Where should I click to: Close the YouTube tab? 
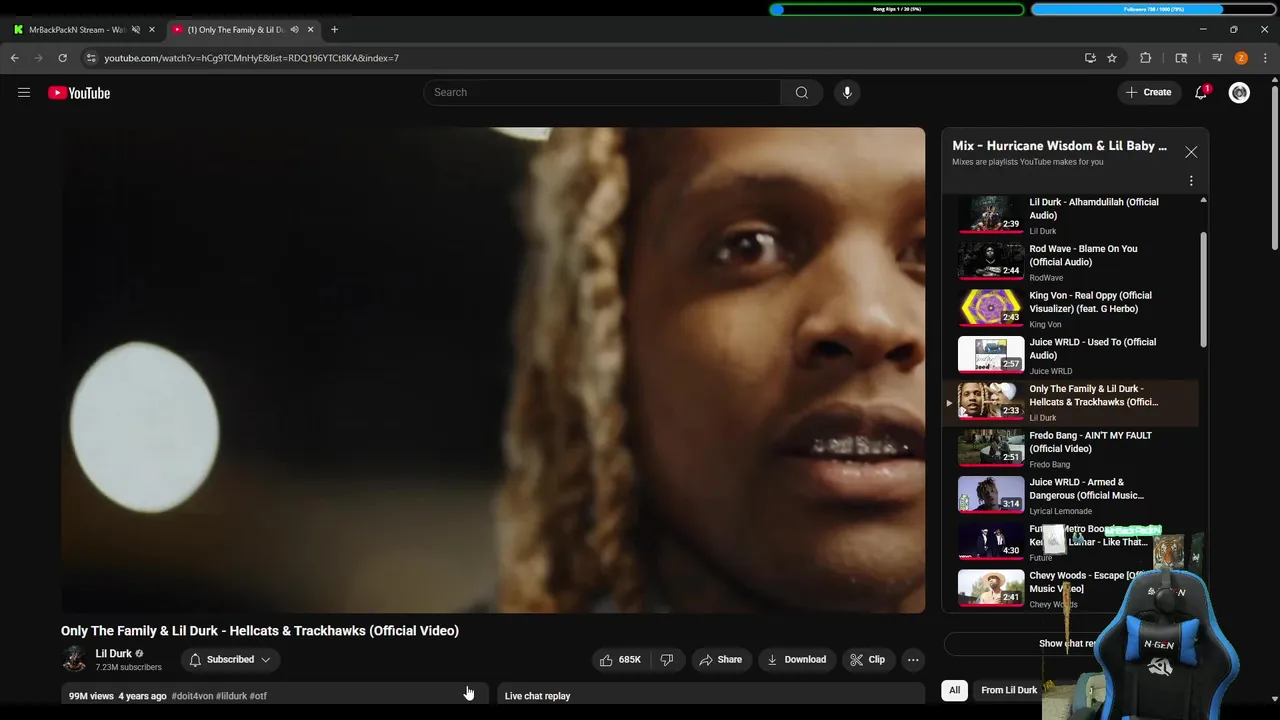click(x=310, y=30)
